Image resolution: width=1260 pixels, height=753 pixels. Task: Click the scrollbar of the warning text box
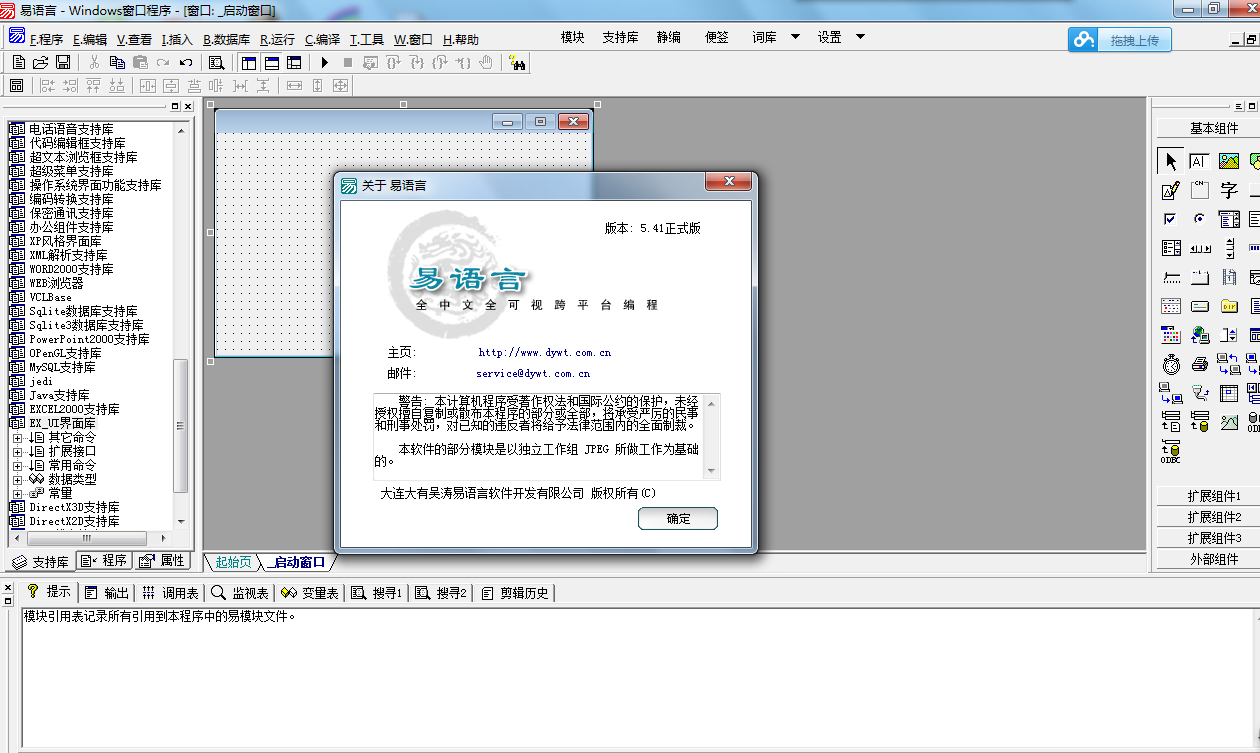click(x=711, y=436)
